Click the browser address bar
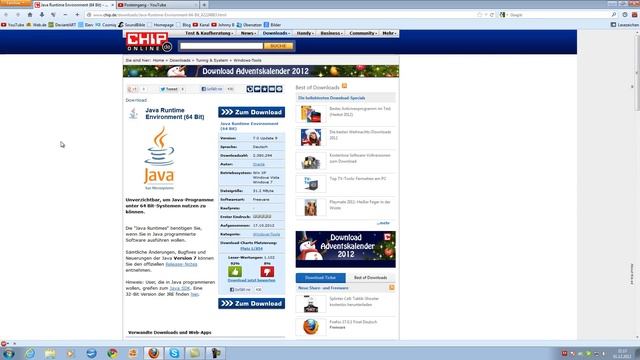Image resolution: width=640 pixels, height=360 pixels. (x=281, y=15)
